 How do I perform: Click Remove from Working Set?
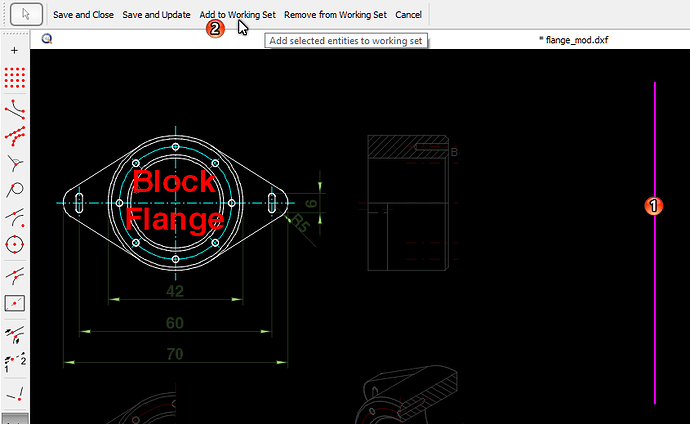335,15
